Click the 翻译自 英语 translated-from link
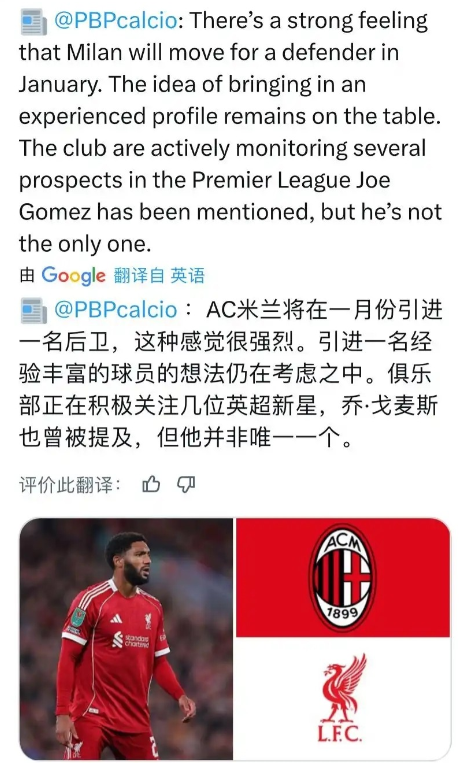This screenshot has width=459, height=763. tap(159, 275)
